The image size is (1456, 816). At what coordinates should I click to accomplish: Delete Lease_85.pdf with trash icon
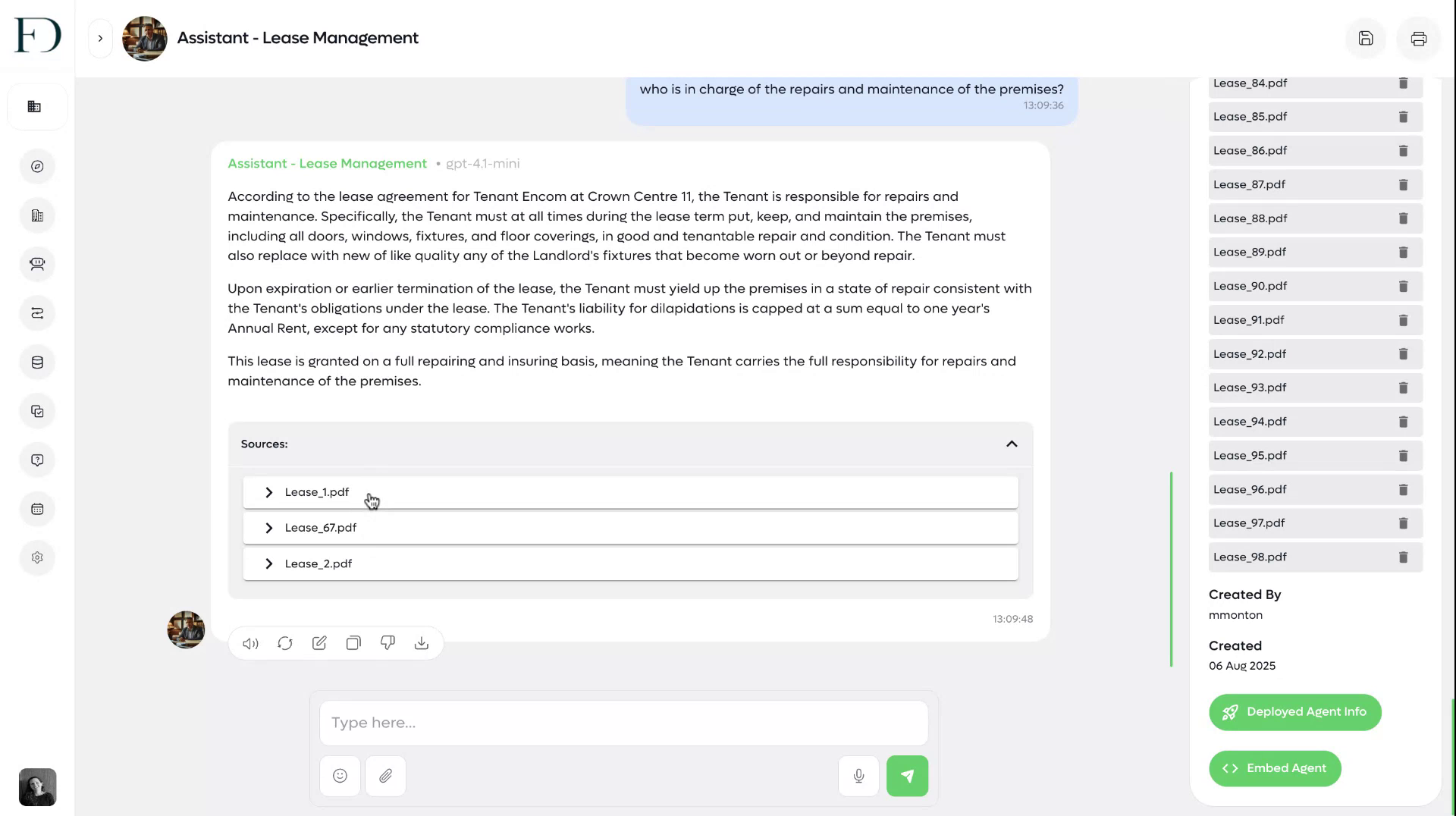(1403, 118)
